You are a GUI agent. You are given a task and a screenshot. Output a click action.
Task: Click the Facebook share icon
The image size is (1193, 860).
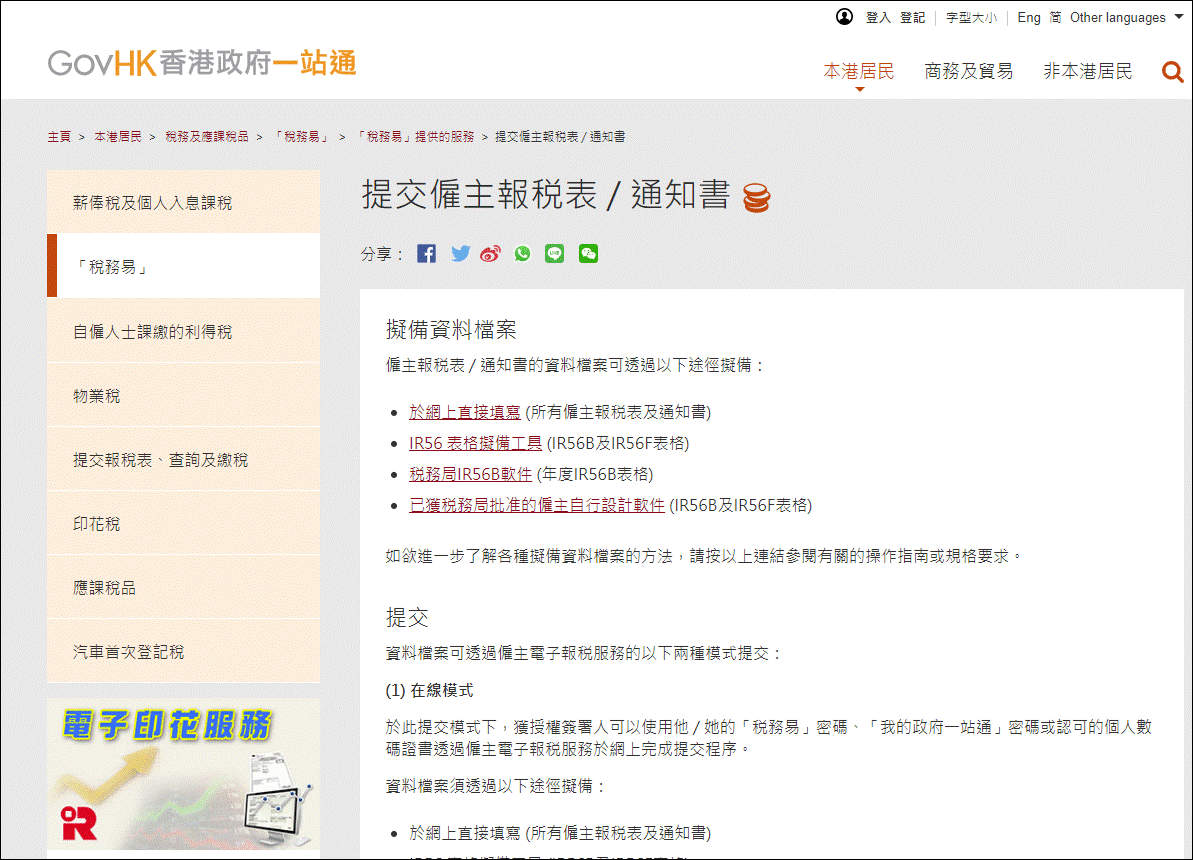tap(427, 254)
